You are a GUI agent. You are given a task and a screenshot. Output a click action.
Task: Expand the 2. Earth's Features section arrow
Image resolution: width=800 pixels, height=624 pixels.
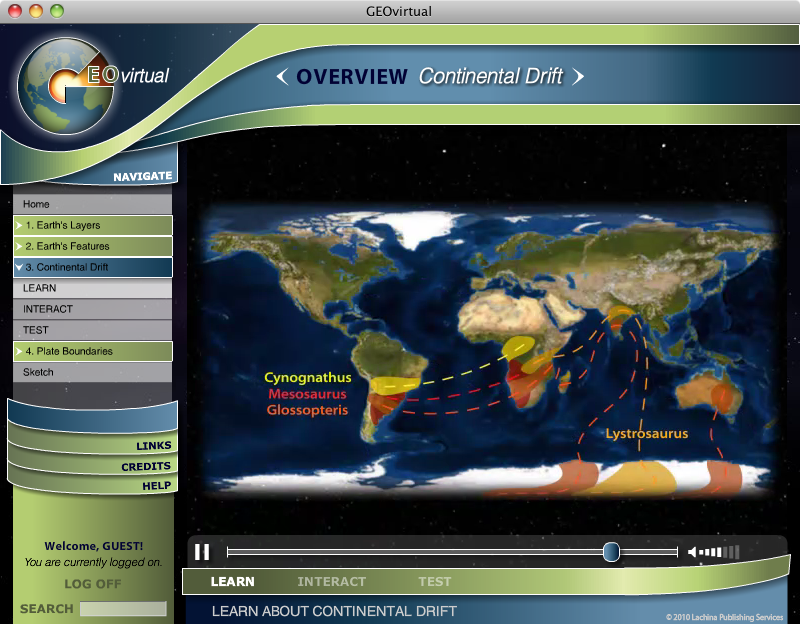[19, 246]
